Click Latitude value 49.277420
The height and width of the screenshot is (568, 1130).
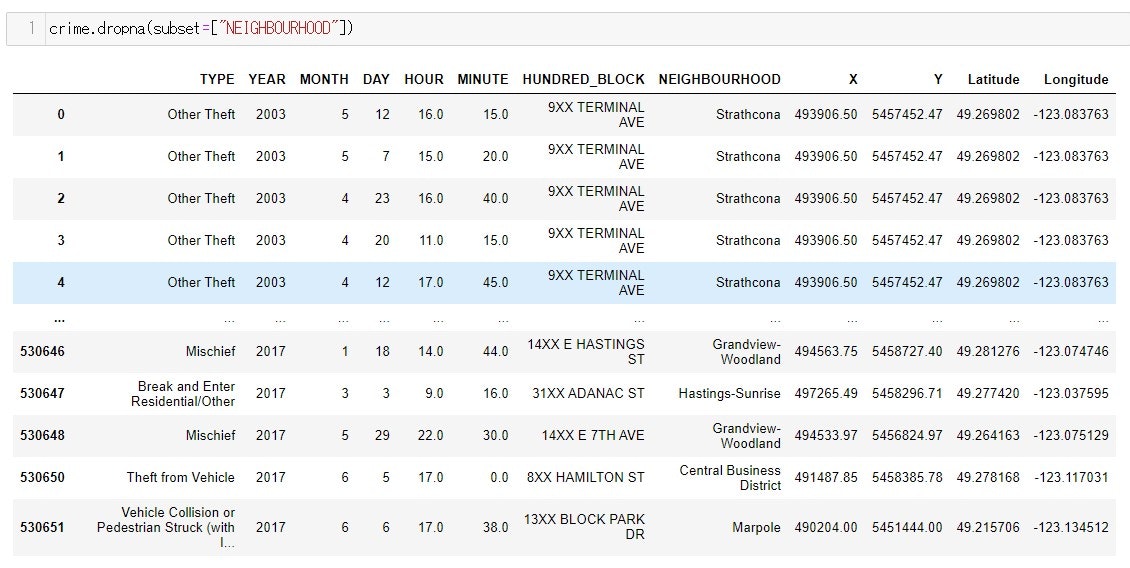[x=988, y=394]
